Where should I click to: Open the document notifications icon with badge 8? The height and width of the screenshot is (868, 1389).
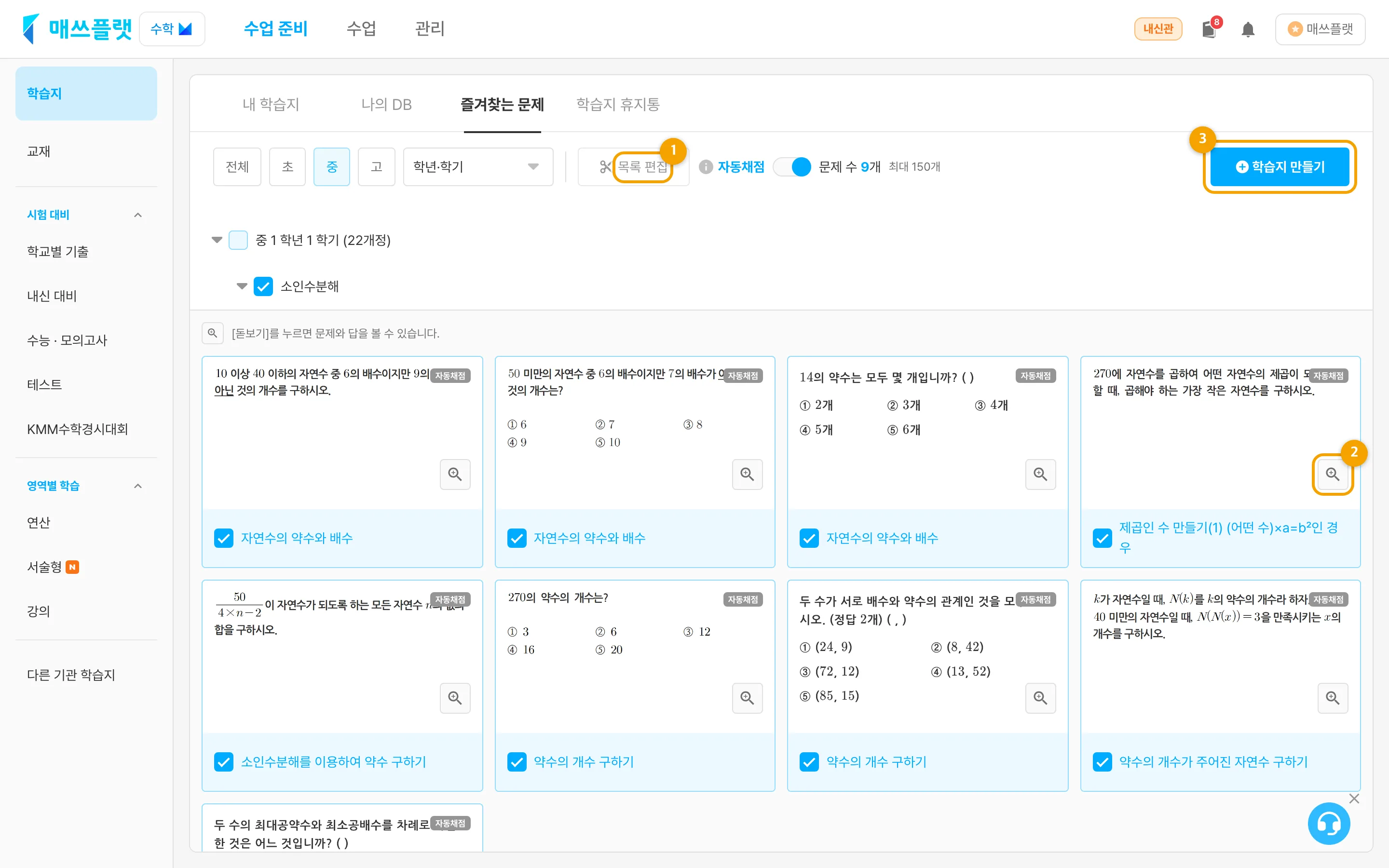1210,29
